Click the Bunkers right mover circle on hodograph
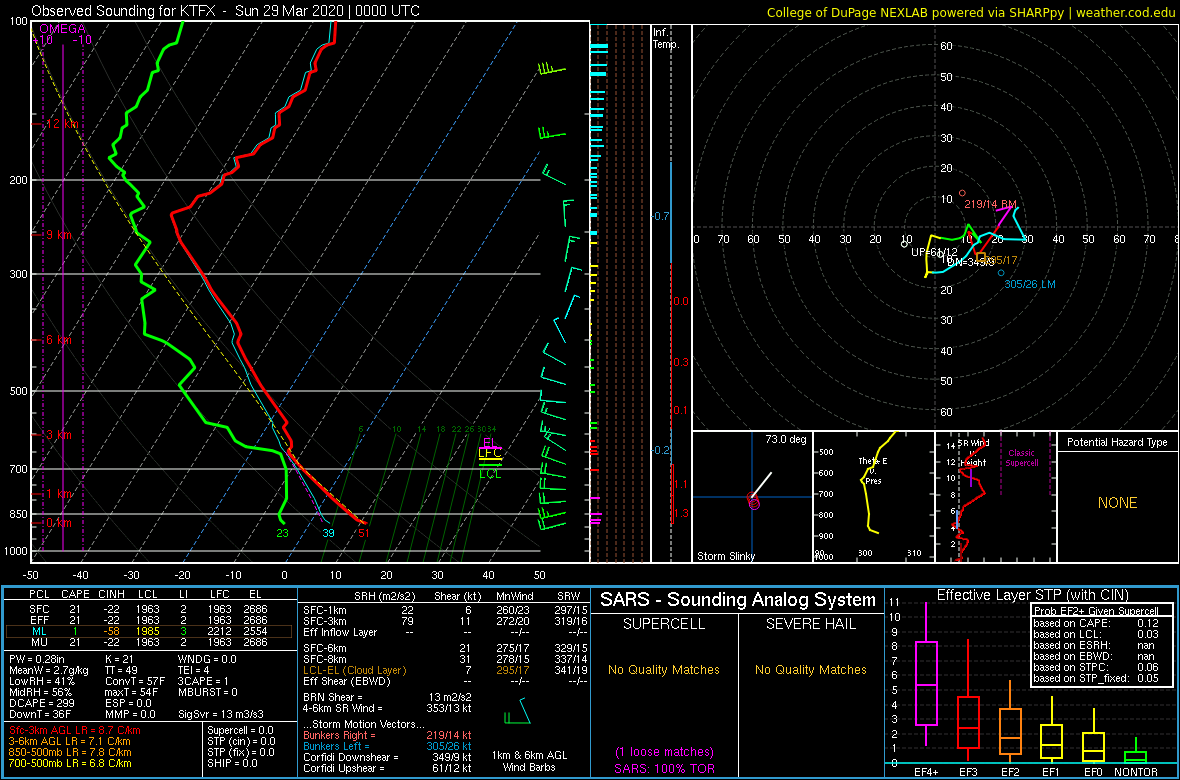Screen dimensions: 1180x780 [962, 193]
